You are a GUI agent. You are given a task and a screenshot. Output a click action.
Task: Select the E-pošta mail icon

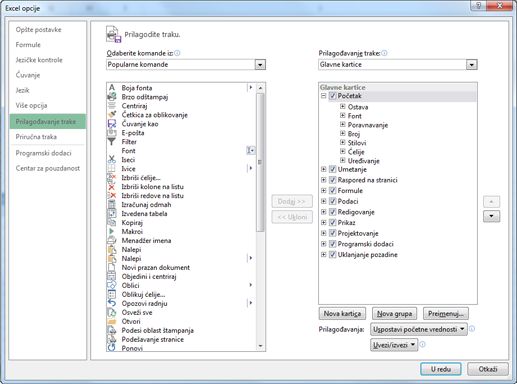112,133
